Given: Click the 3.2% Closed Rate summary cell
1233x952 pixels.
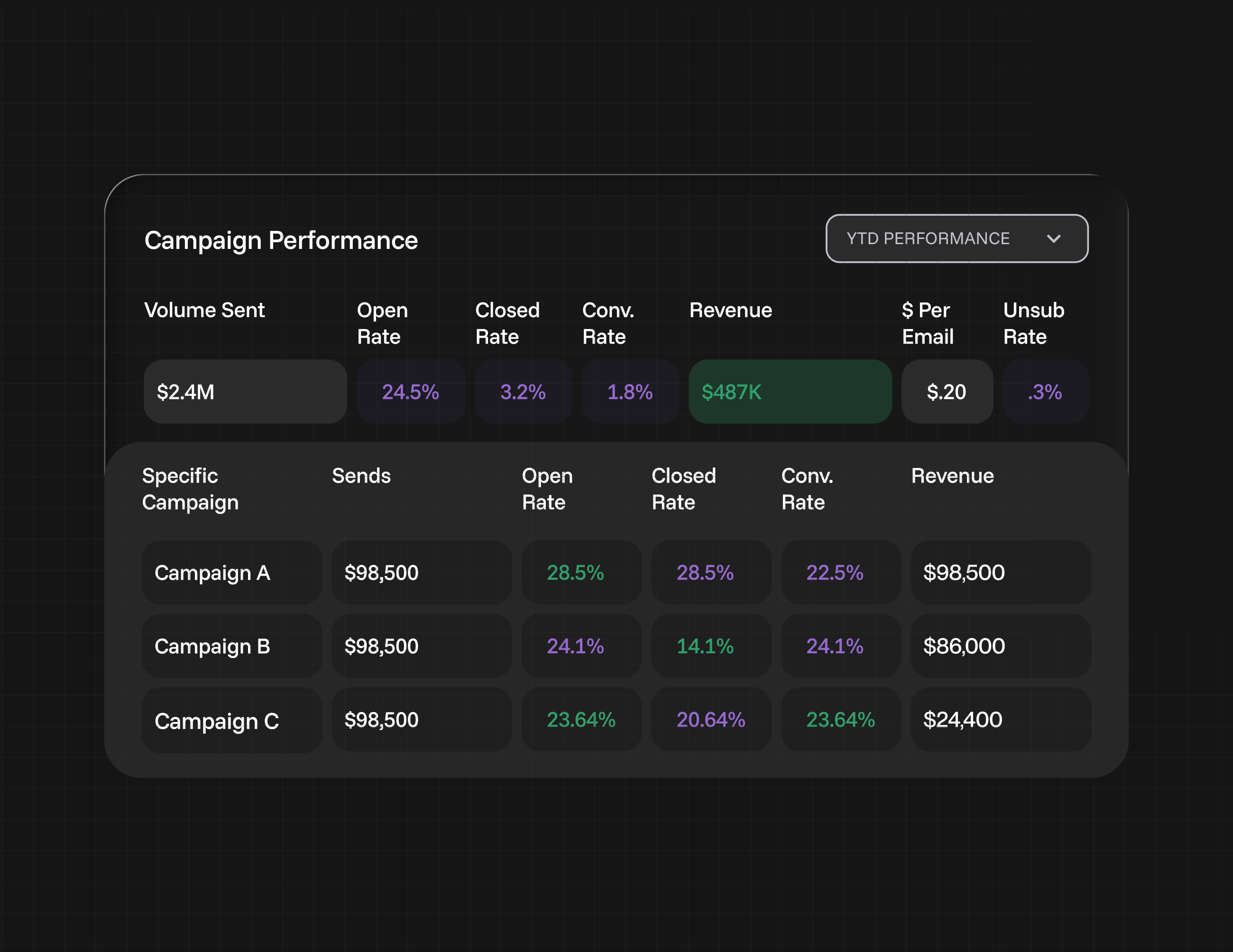Looking at the screenshot, I should [523, 392].
